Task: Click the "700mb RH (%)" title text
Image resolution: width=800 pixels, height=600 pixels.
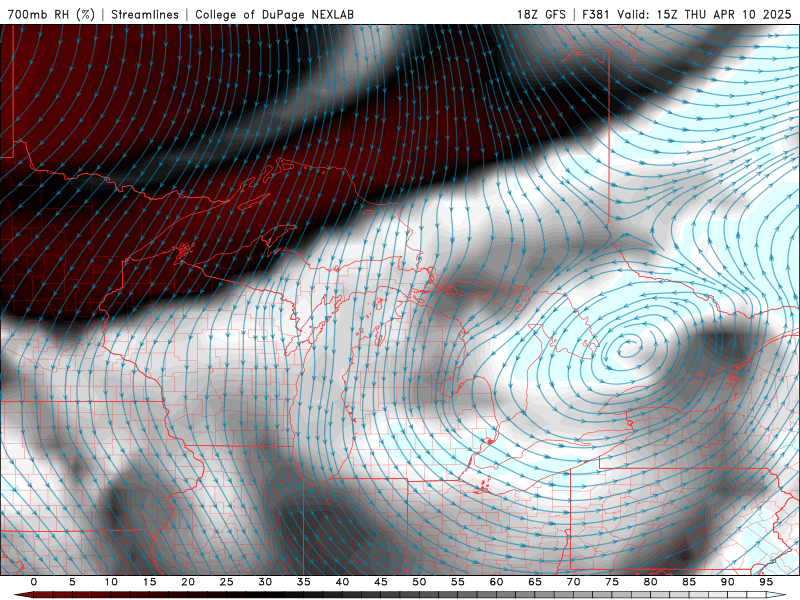Action: [51, 14]
